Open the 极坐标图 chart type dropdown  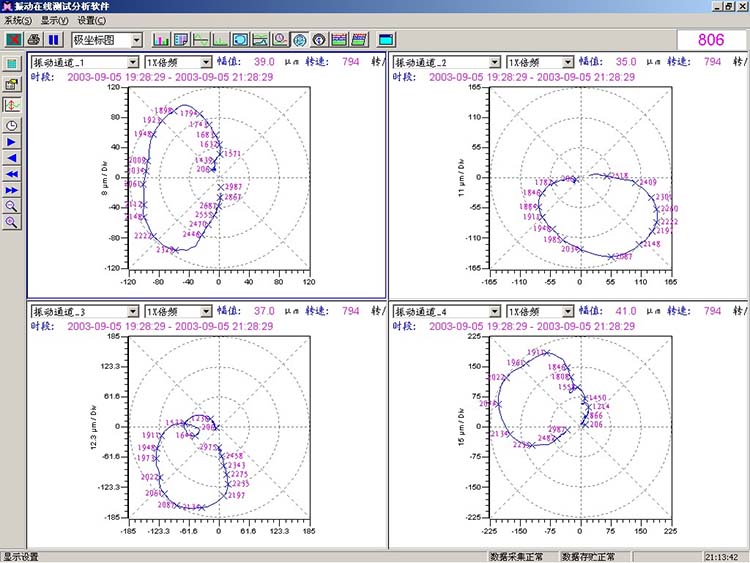[135, 40]
